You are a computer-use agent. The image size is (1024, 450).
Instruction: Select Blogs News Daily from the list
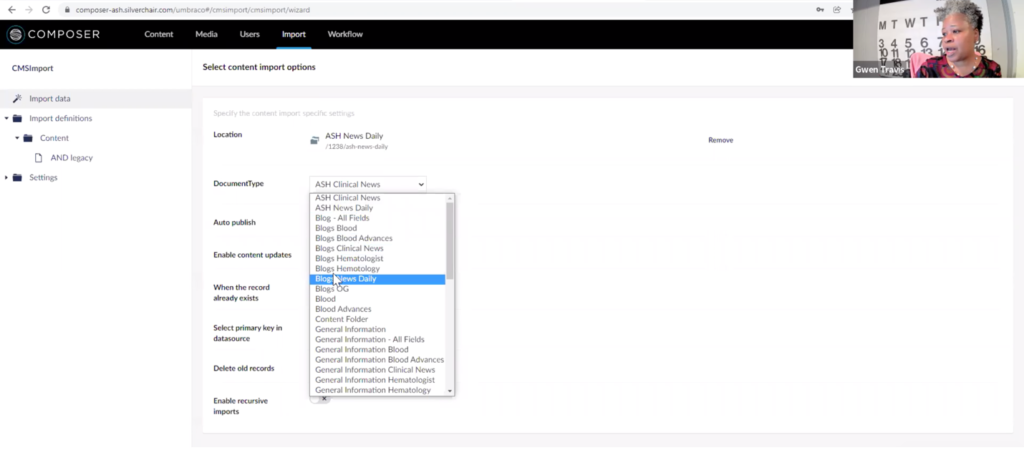tap(378, 279)
